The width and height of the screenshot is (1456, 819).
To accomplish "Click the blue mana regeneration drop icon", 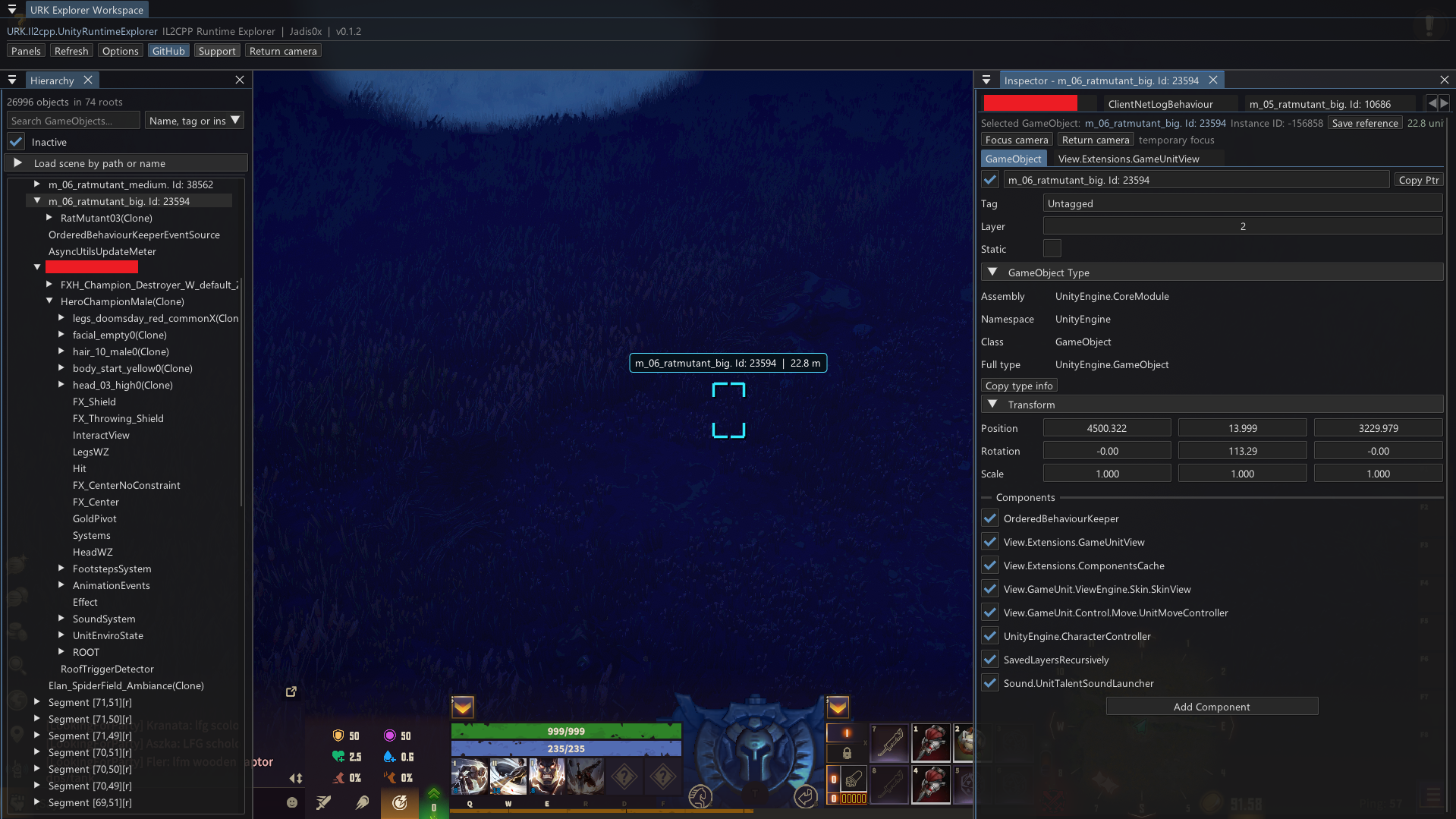I will click(x=389, y=757).
